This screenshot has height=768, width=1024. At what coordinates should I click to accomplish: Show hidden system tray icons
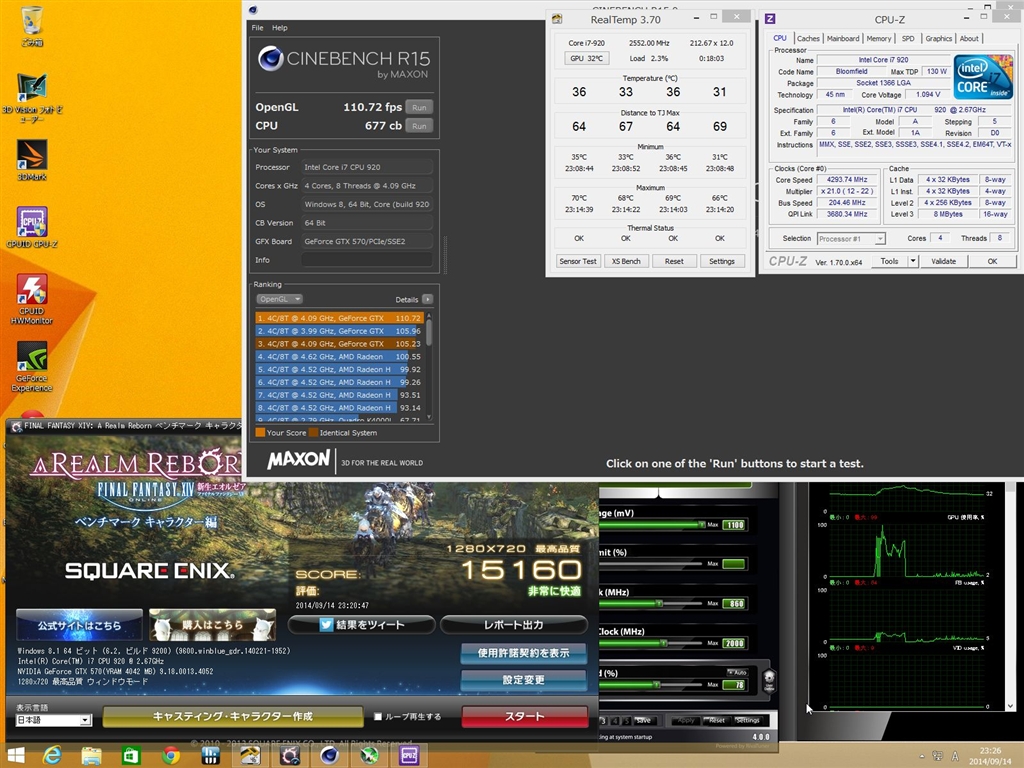pos(921,756)
